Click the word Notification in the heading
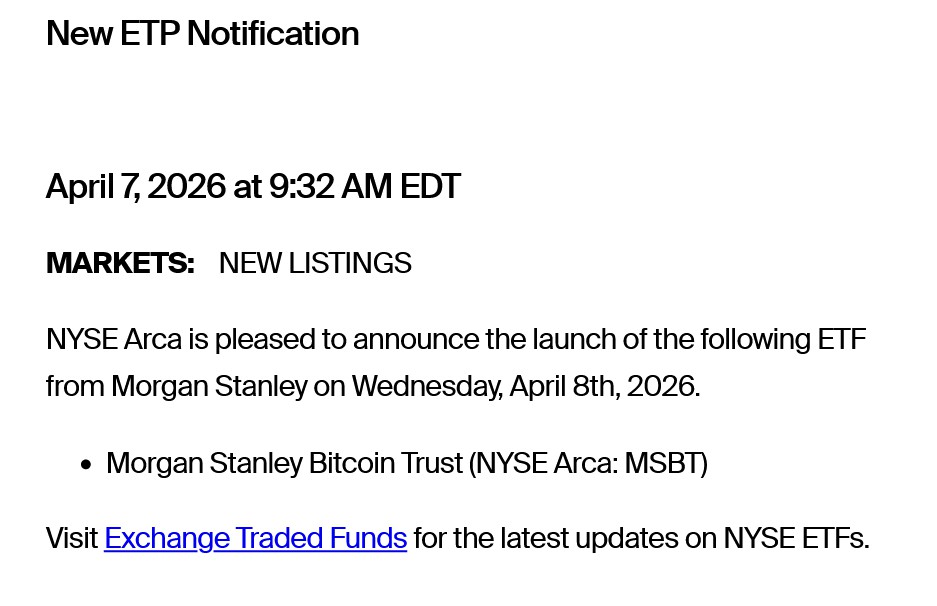 [x=272, y=34]
